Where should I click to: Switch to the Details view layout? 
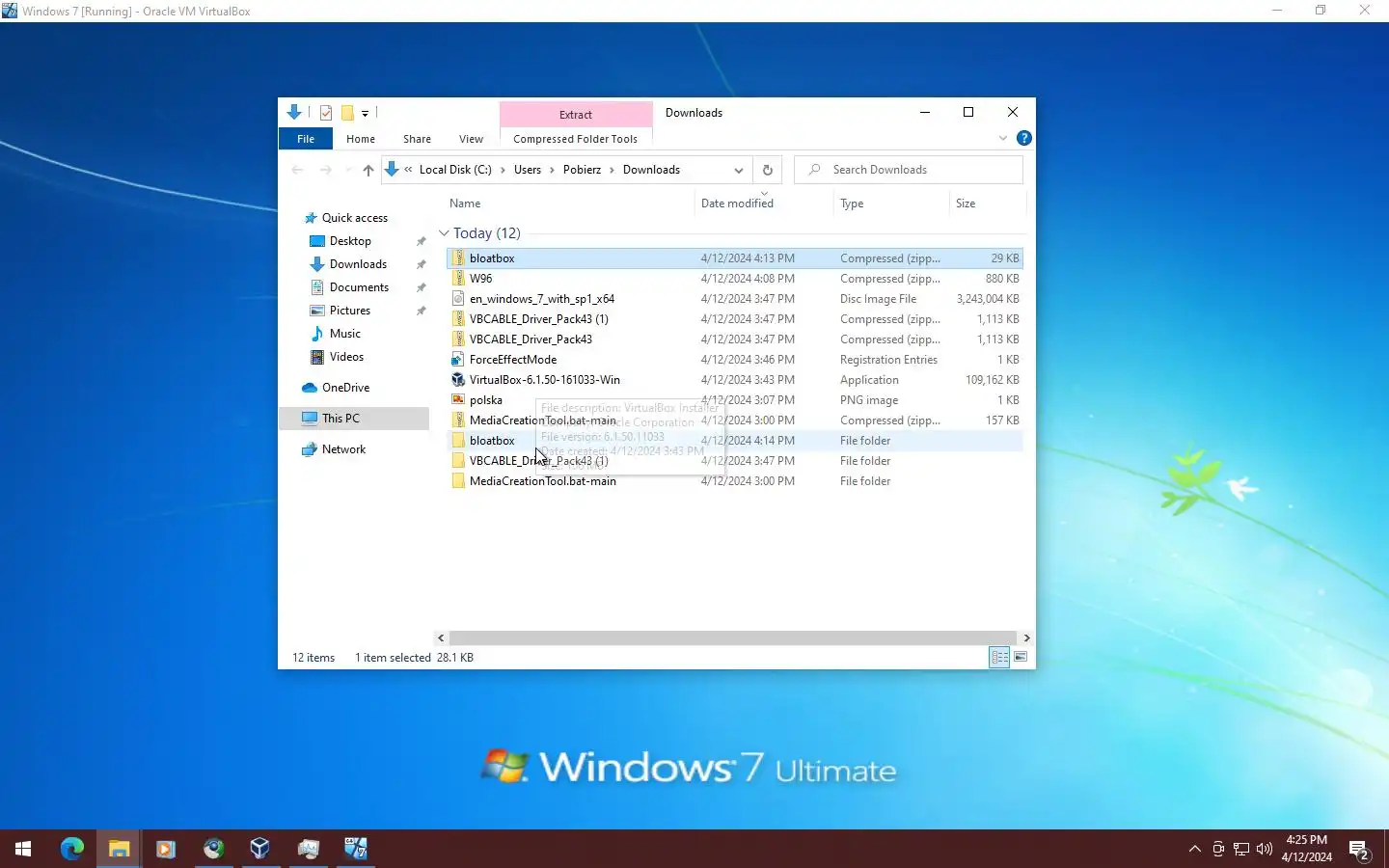(x=999, y=658)
